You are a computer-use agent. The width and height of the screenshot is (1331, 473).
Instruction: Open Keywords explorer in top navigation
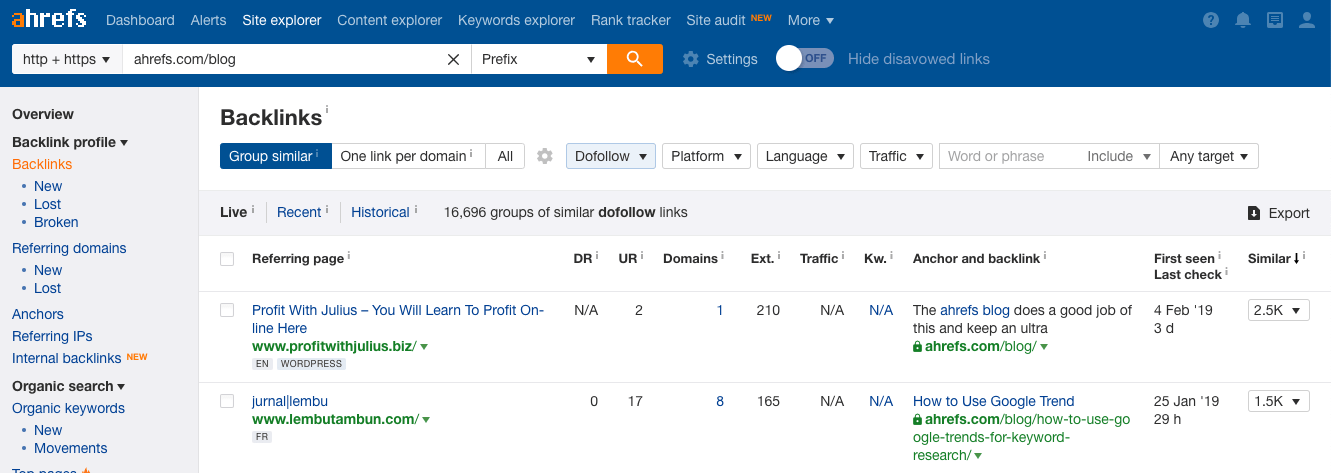[x=516, y=20]
